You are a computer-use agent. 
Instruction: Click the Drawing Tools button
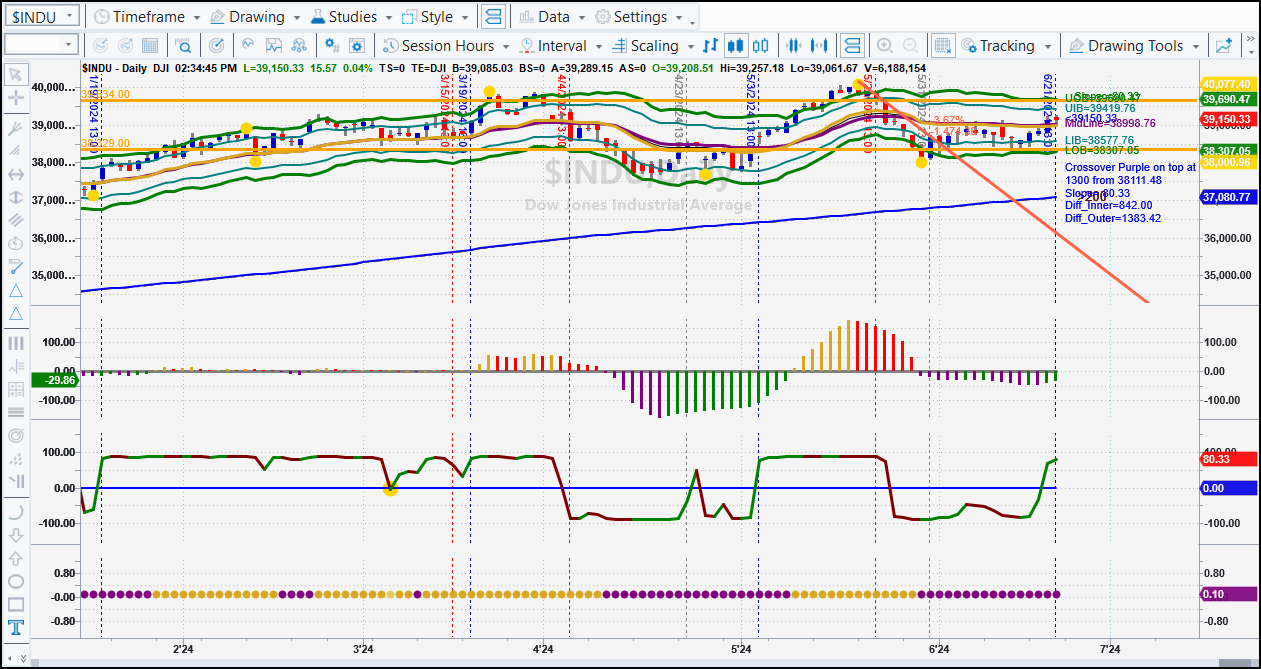tap(1126, 46)
